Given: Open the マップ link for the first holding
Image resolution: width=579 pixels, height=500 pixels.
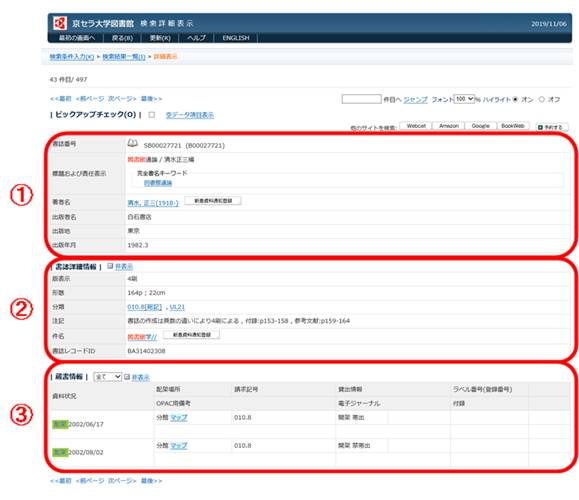Looking at the screenshot, I should click(179, 418).
